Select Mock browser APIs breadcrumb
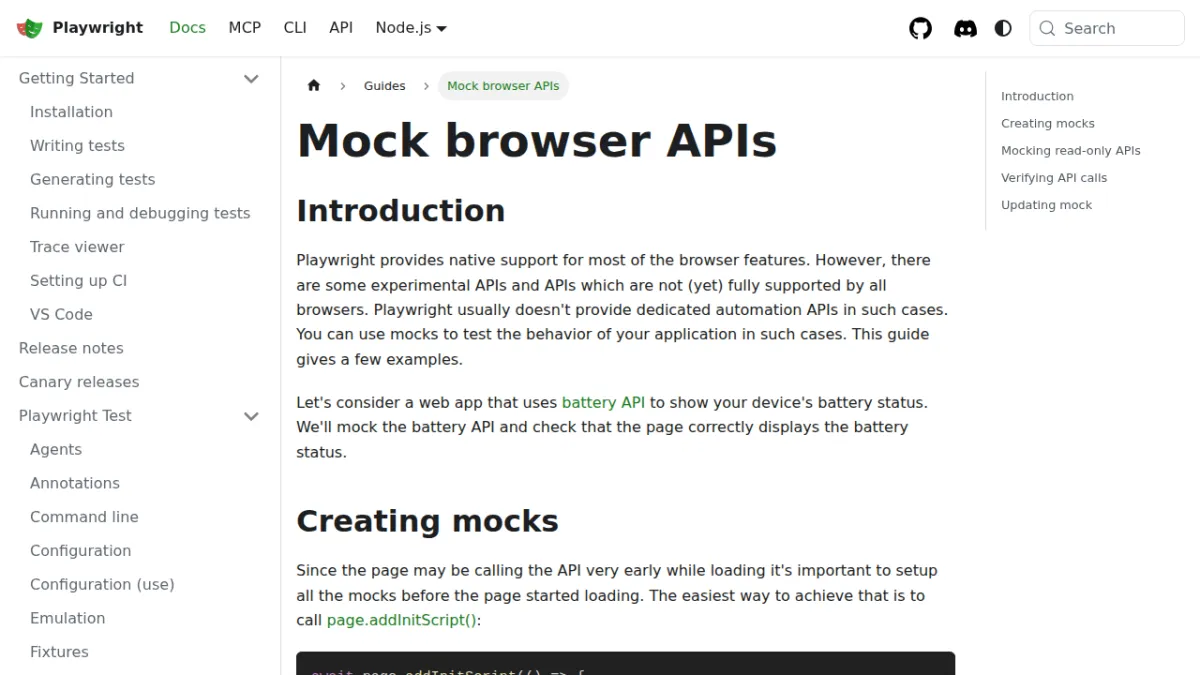 pos(503,86)
